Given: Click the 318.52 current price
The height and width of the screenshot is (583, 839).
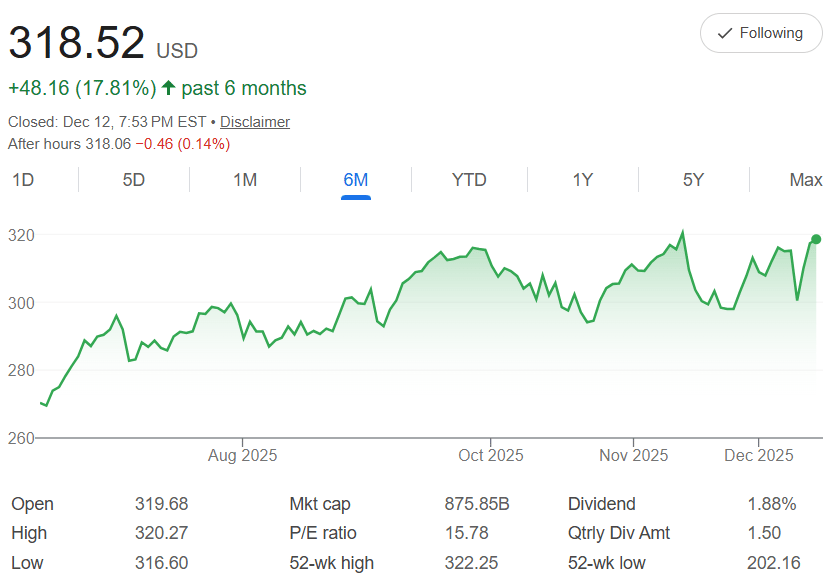Looking at the screenshot, I should pyautogui.click(x=76, y=45).
